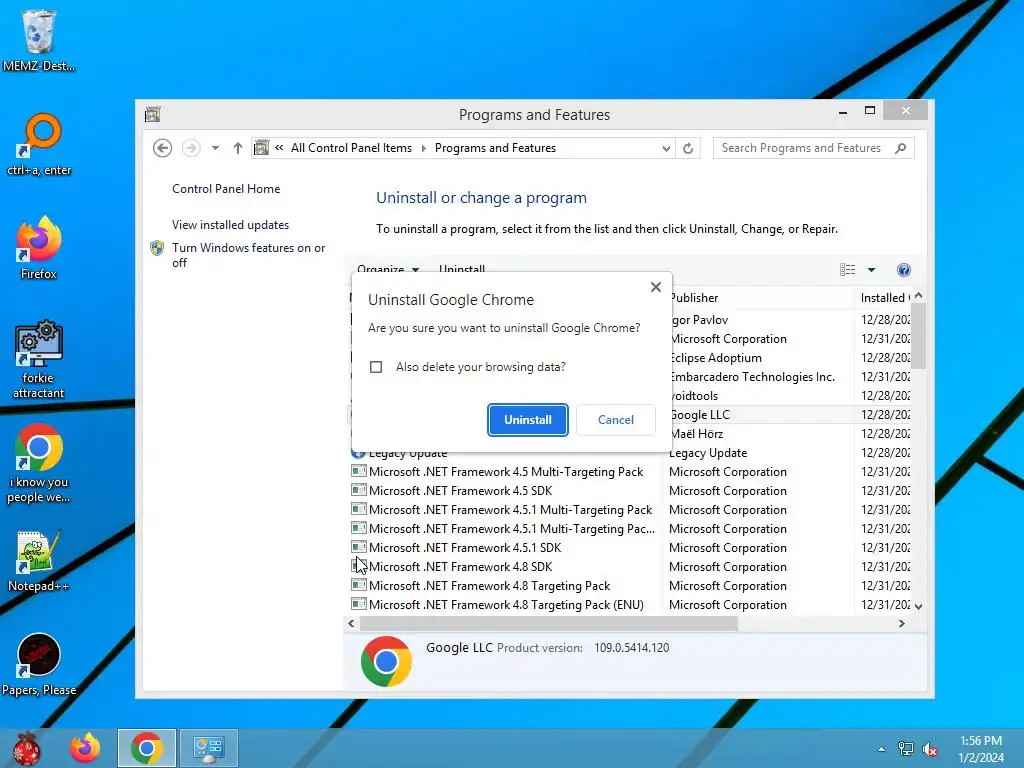The image size is (1024, 768).
Task: Select the Control Panel taskbar button
Action: 209,748
